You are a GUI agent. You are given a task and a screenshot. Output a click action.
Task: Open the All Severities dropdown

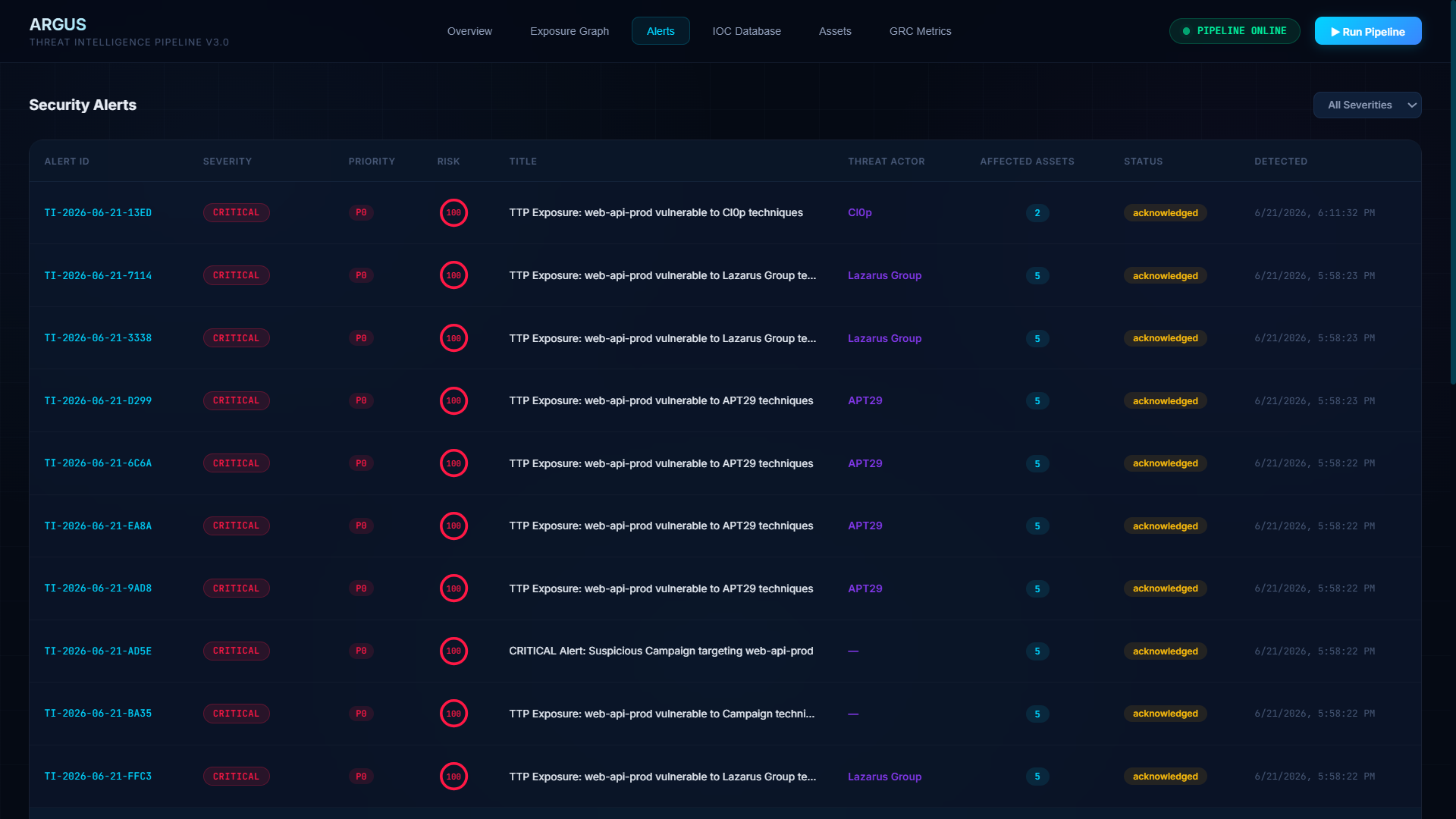[x=1367, y=105]
